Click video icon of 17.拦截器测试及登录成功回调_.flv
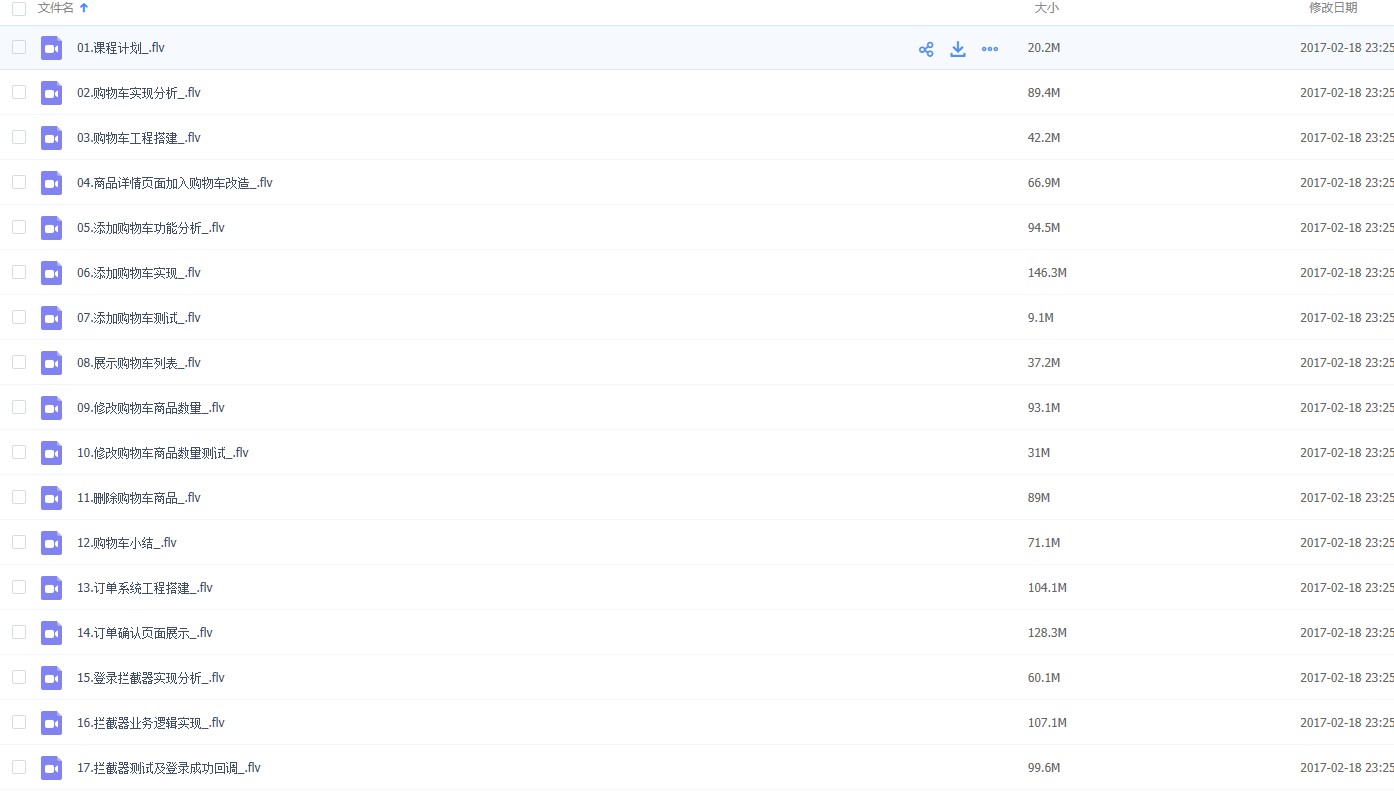Screen dimensions: 1394x795 [x=51, y=768]
